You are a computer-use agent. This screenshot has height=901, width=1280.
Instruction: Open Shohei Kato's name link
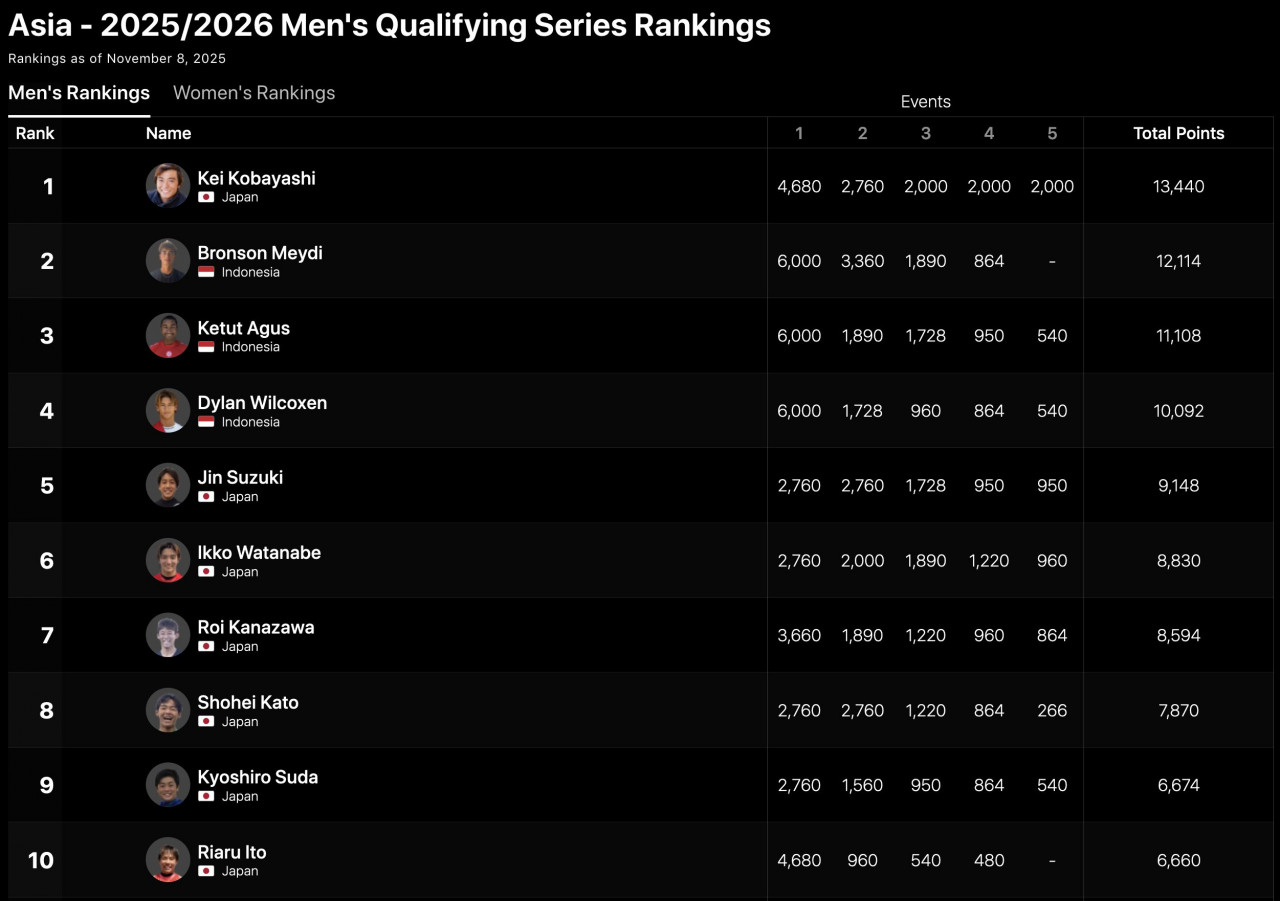(x=248, y=702)
